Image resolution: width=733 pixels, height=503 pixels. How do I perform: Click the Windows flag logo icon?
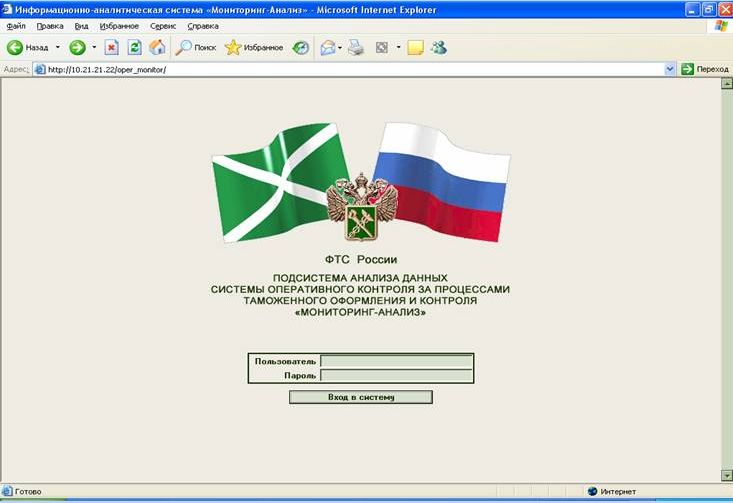point(721,26)
